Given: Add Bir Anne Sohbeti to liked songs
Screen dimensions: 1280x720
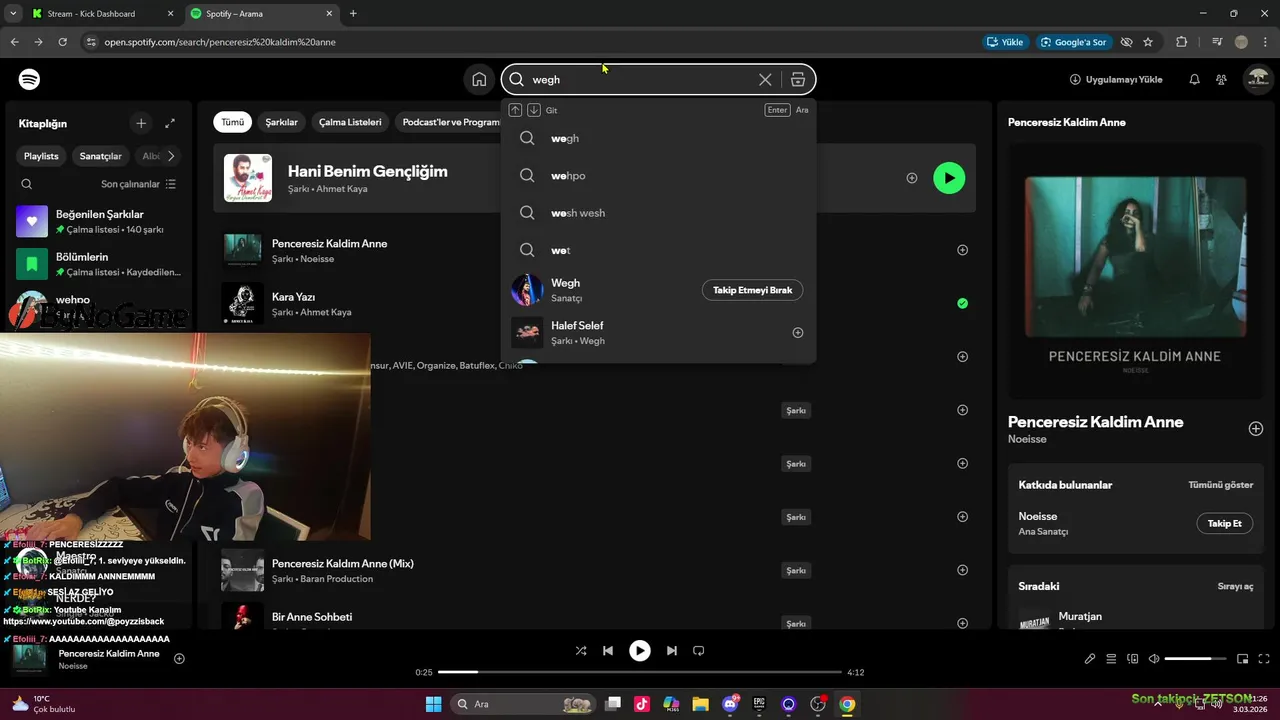Looking at the screenshot, I should coord(962,623).
